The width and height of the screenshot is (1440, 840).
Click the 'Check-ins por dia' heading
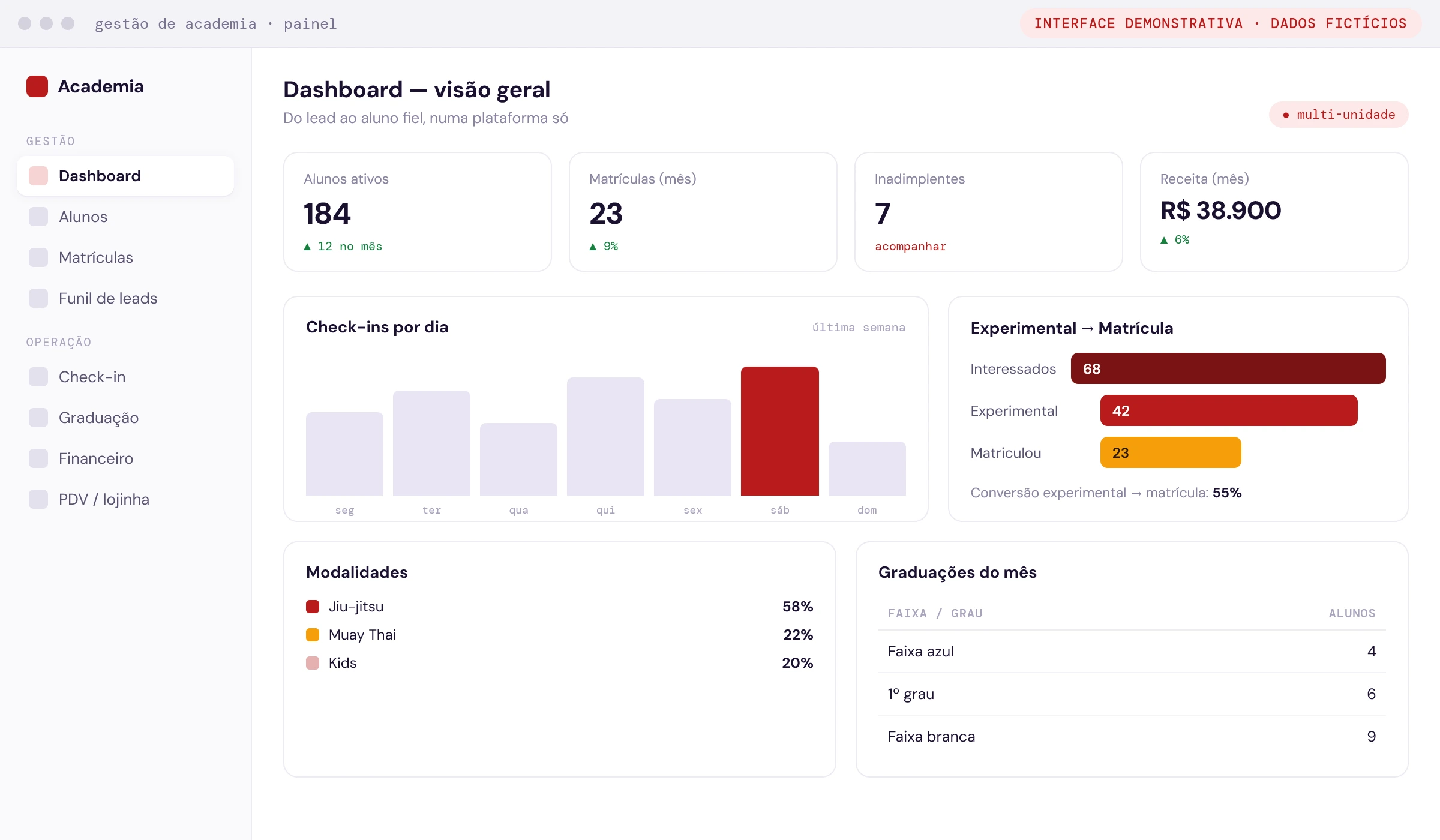point(377,327)
